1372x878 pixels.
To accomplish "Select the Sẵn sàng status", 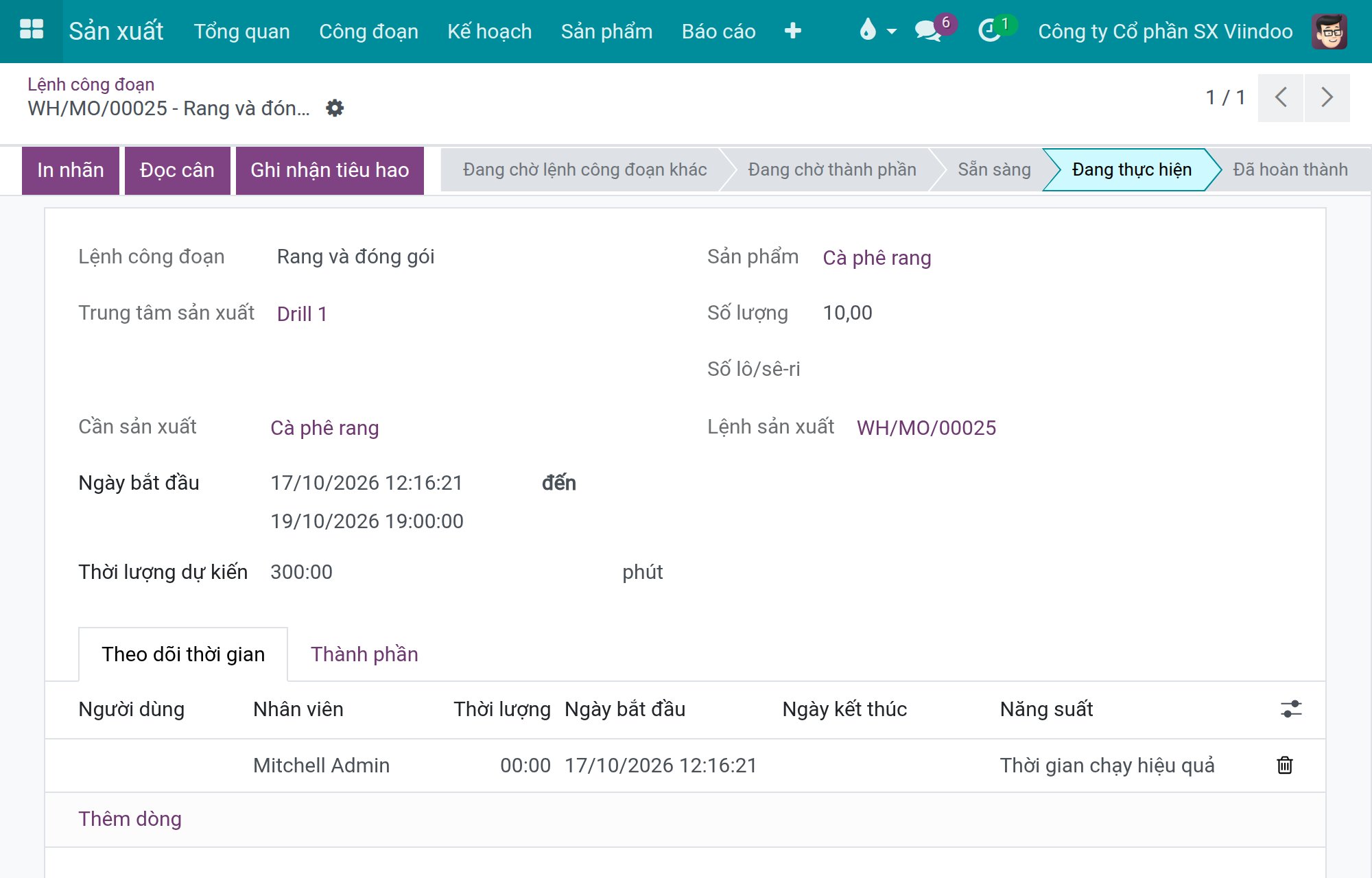I will [994, 169].
